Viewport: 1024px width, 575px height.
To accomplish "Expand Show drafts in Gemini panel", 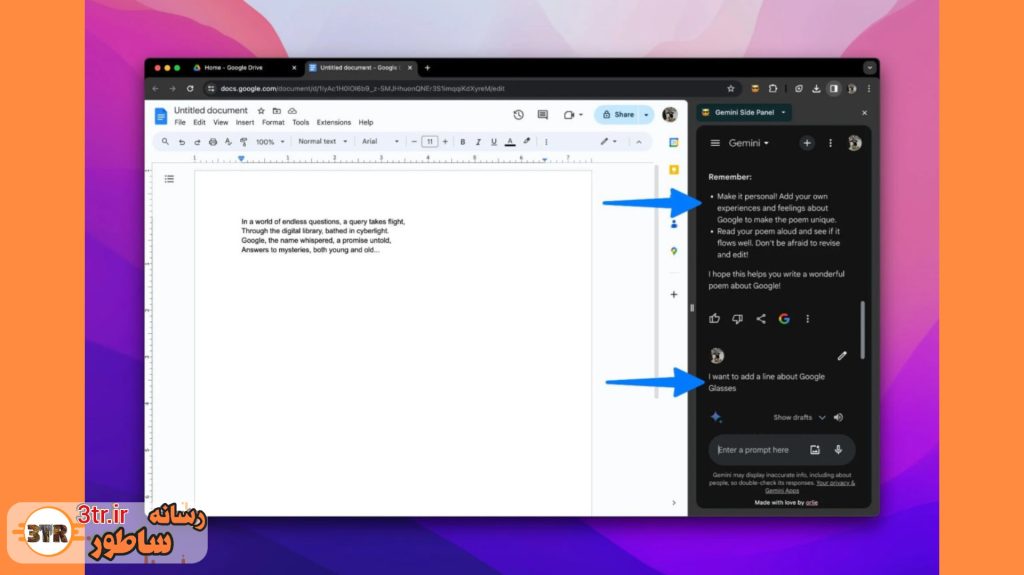I will [x=799, y=417].
